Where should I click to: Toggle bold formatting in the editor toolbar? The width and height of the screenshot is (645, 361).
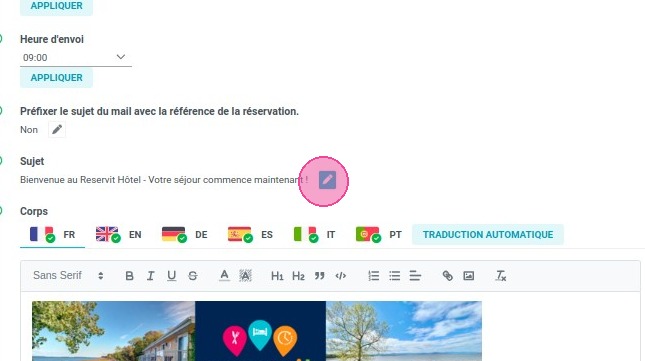(x=129, y=275)
